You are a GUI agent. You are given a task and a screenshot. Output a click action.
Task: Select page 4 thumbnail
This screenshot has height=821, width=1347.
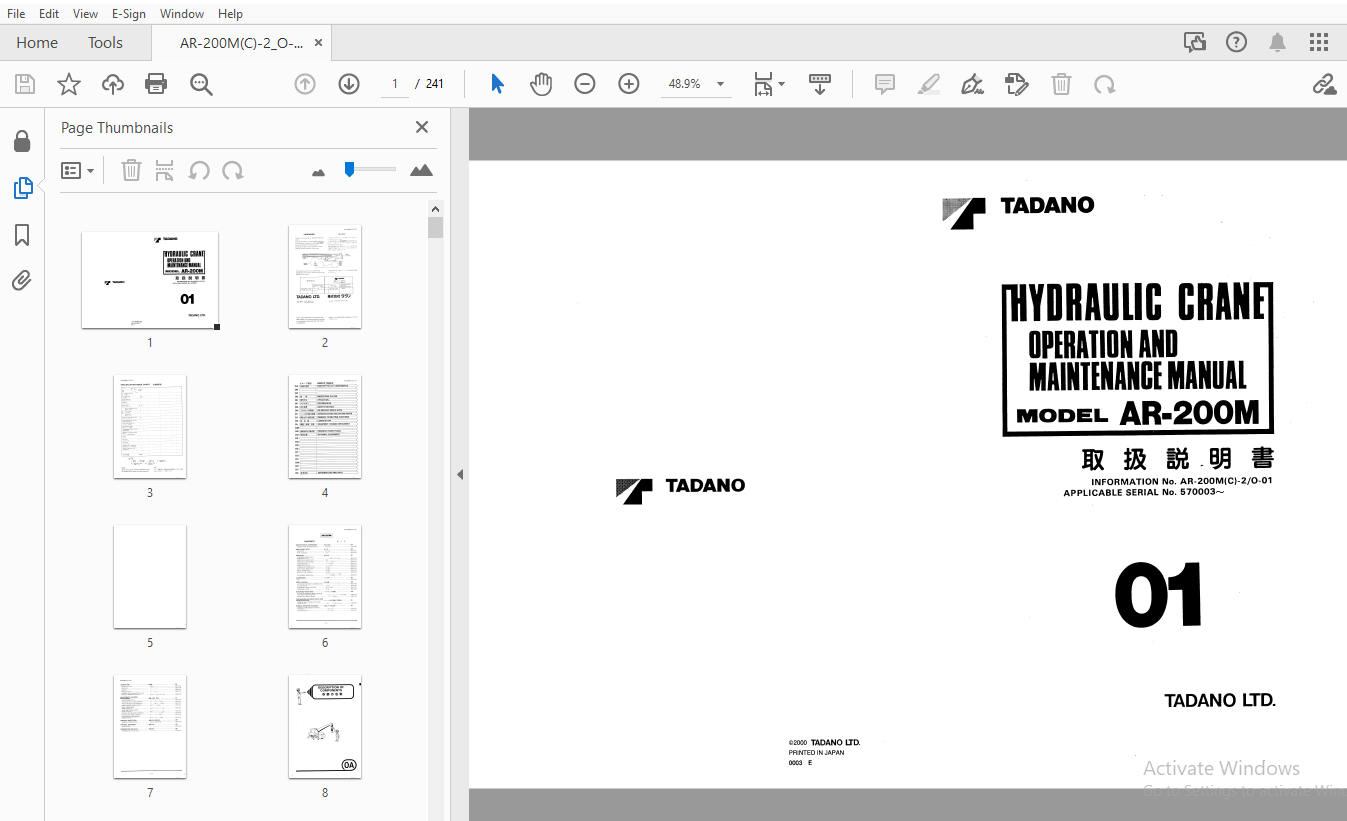coord(325,427)
